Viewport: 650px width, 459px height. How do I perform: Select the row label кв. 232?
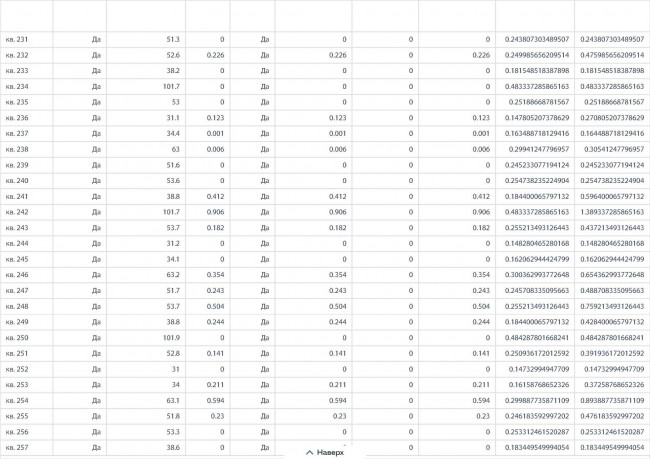coord(17,55)
